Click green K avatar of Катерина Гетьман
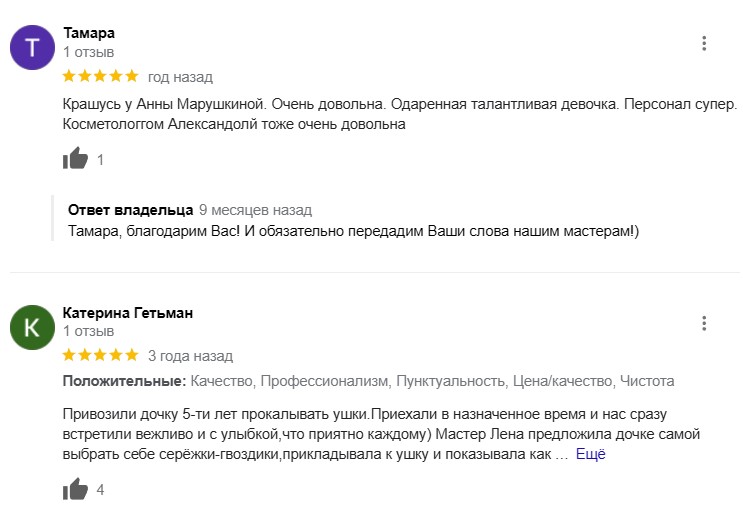743x512 pixels. coord(32,327)
